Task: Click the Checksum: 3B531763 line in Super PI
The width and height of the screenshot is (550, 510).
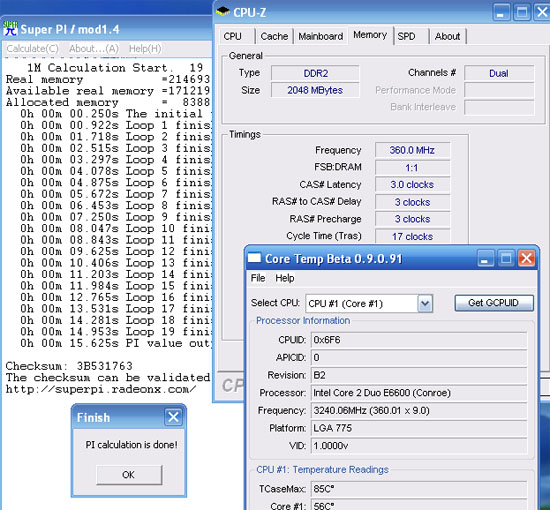Action: [69, 366]
